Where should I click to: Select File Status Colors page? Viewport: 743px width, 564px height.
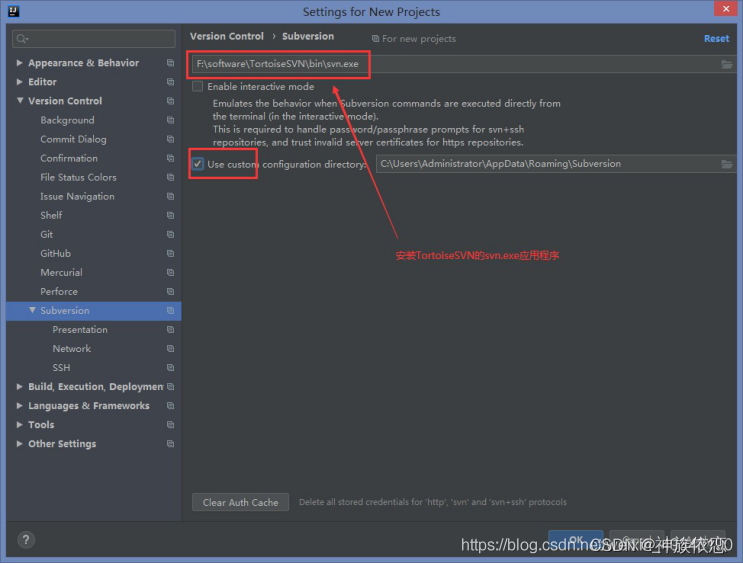(78, 177)
